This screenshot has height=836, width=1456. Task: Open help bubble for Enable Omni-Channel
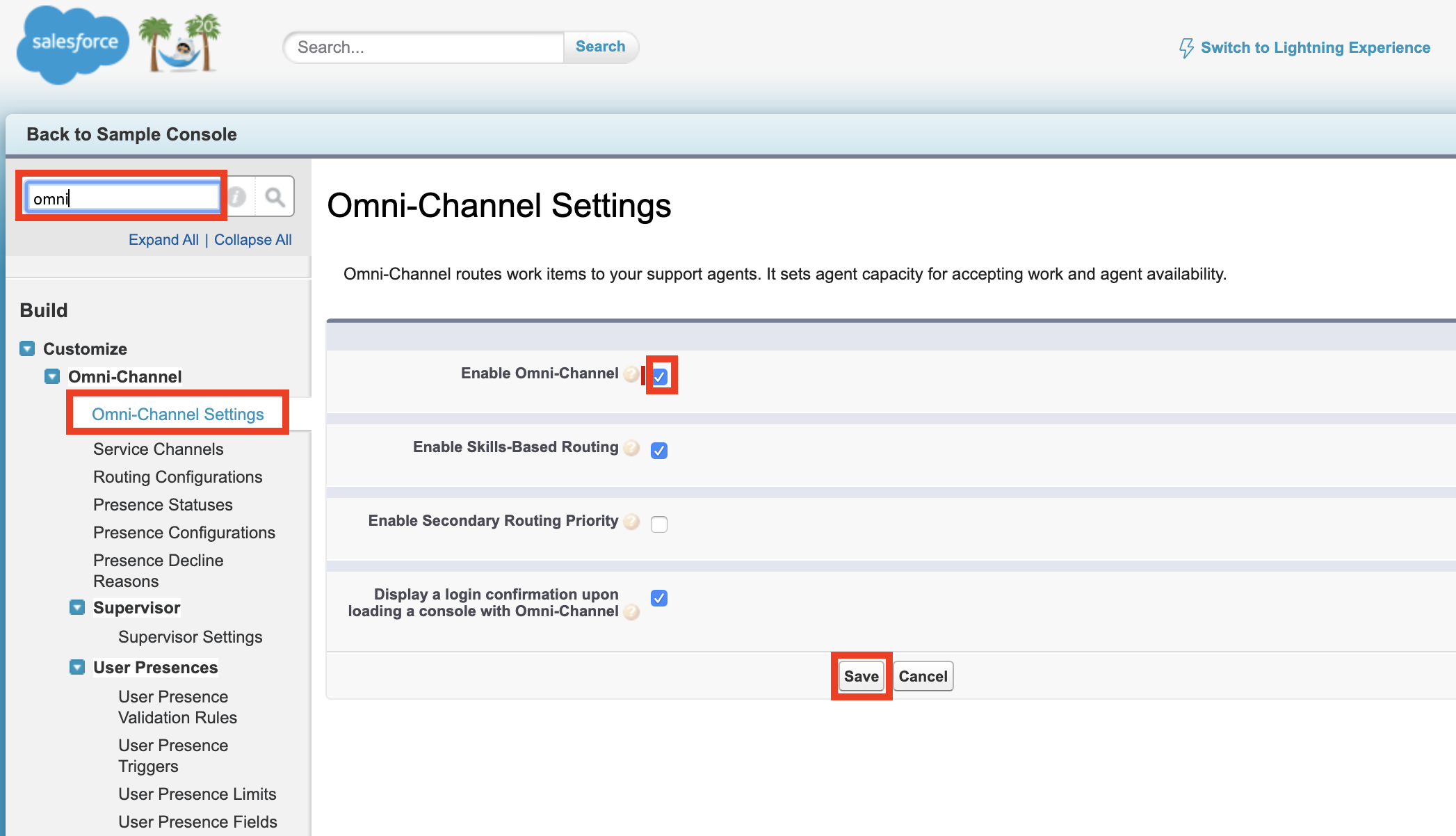[631, 374]
